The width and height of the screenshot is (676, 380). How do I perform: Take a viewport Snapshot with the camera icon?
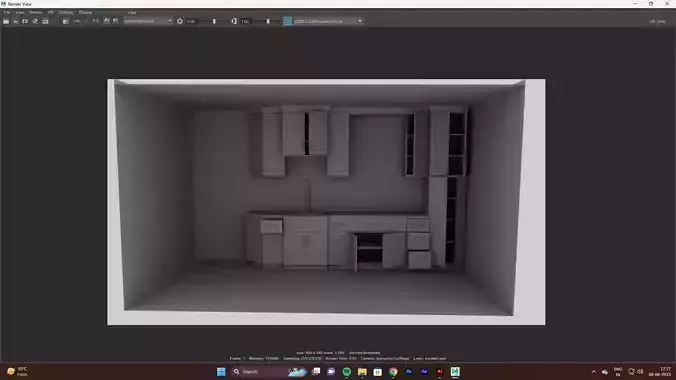25,21
